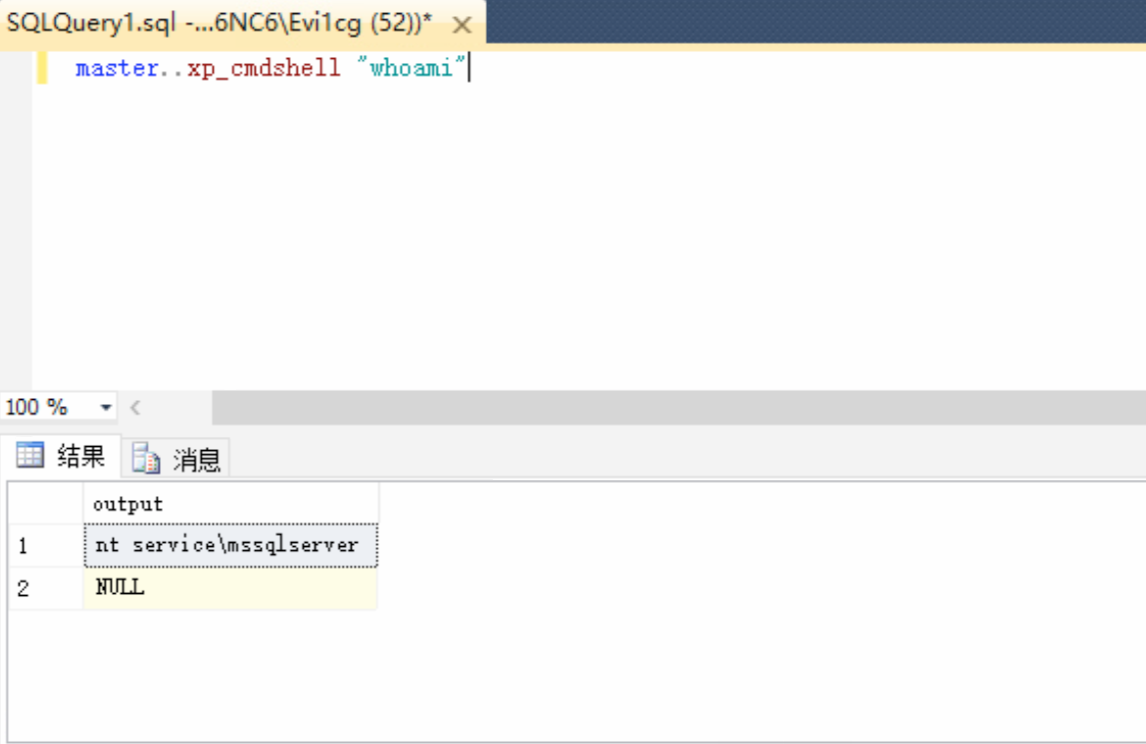The height and width of the screenshot is (744, 1146).
Task: Select the yellow change bar in editor margin
Action: [x=41, y=68]
